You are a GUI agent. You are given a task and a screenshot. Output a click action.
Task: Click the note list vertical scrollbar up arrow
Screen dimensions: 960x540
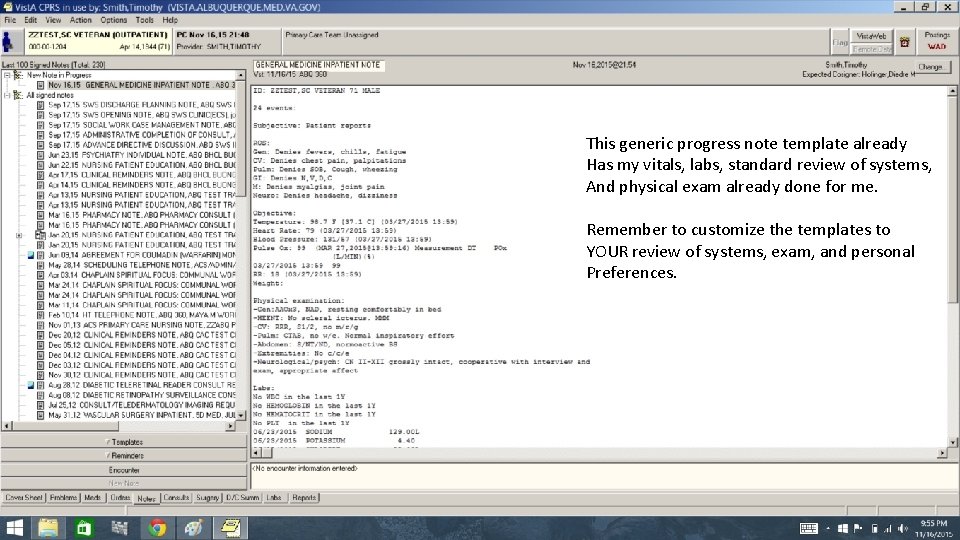pyautogui.click(x=241, y=75)
